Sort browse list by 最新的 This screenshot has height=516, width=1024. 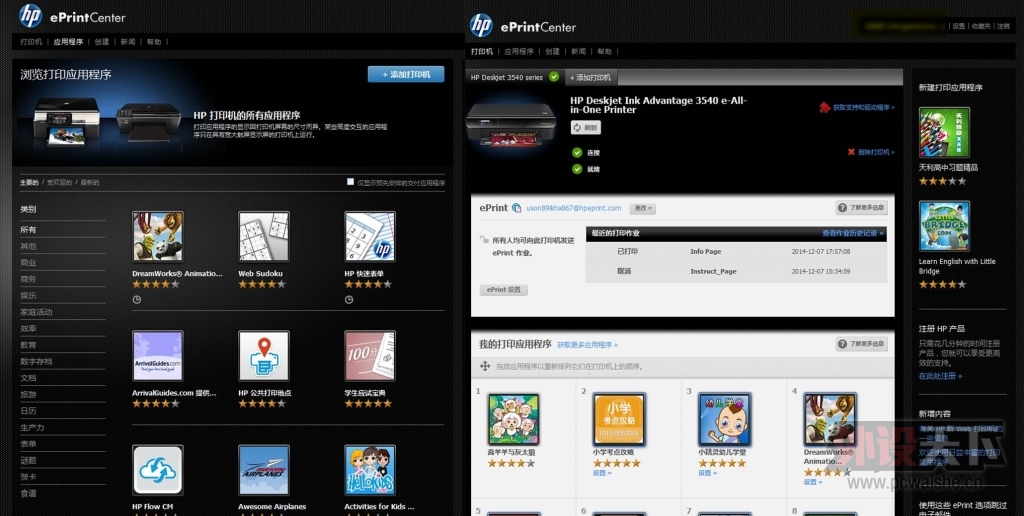click(x=90, y=182)
